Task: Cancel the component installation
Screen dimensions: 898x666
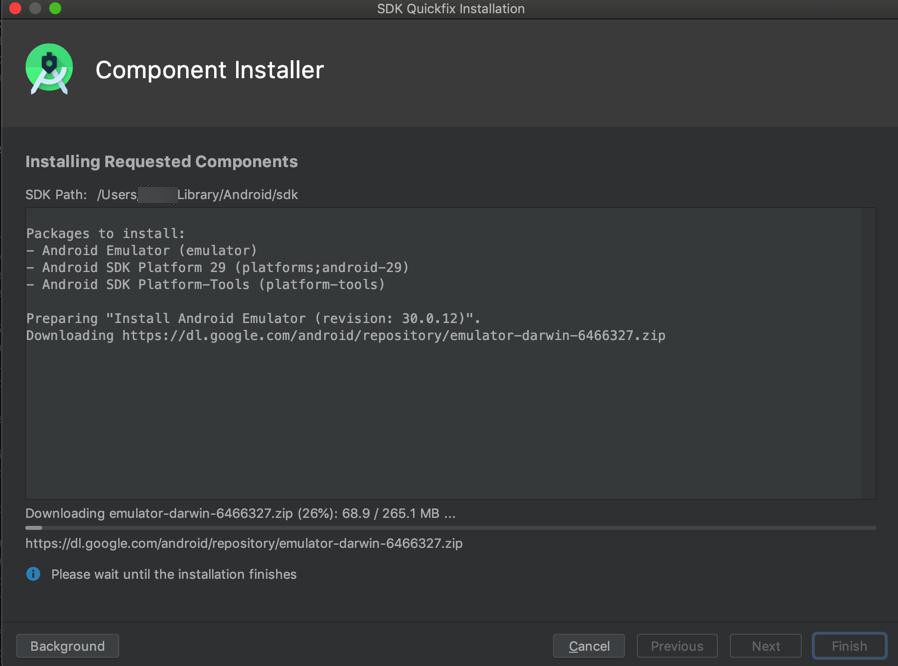Action: pyautogui.click(x=589, y=646)
